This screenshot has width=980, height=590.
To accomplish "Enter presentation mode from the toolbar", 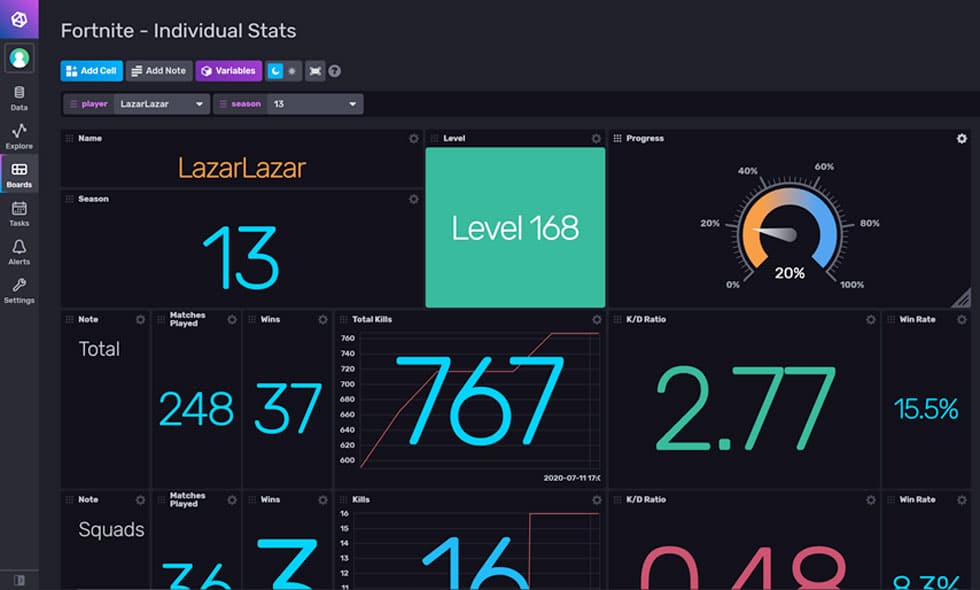I will click(x=315, y=71).
